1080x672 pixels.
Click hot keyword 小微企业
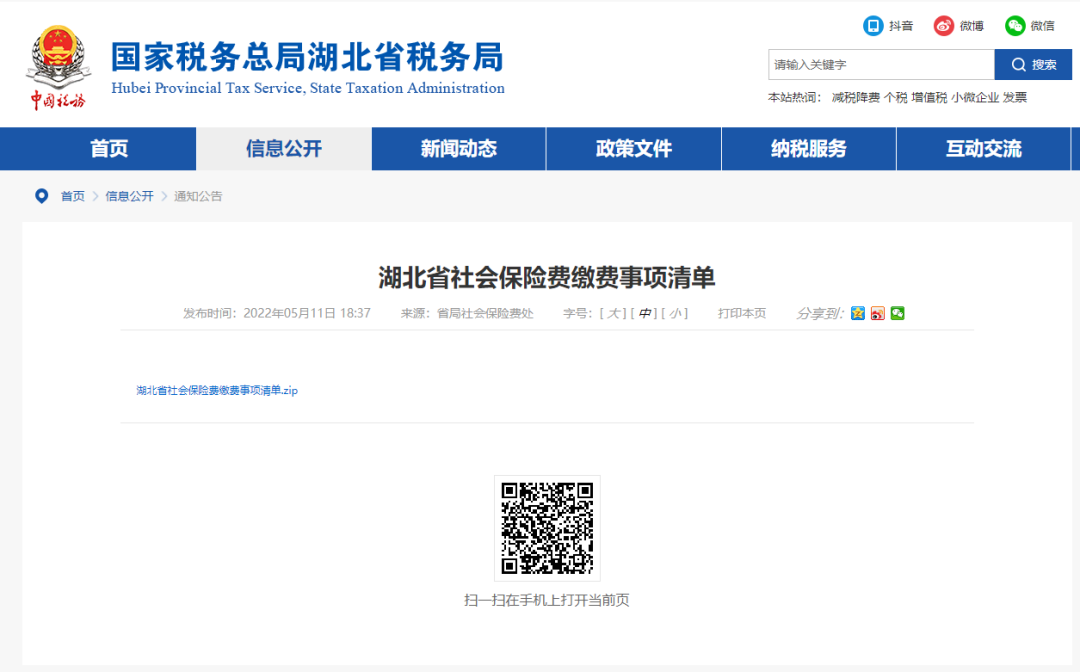(975, 98)
